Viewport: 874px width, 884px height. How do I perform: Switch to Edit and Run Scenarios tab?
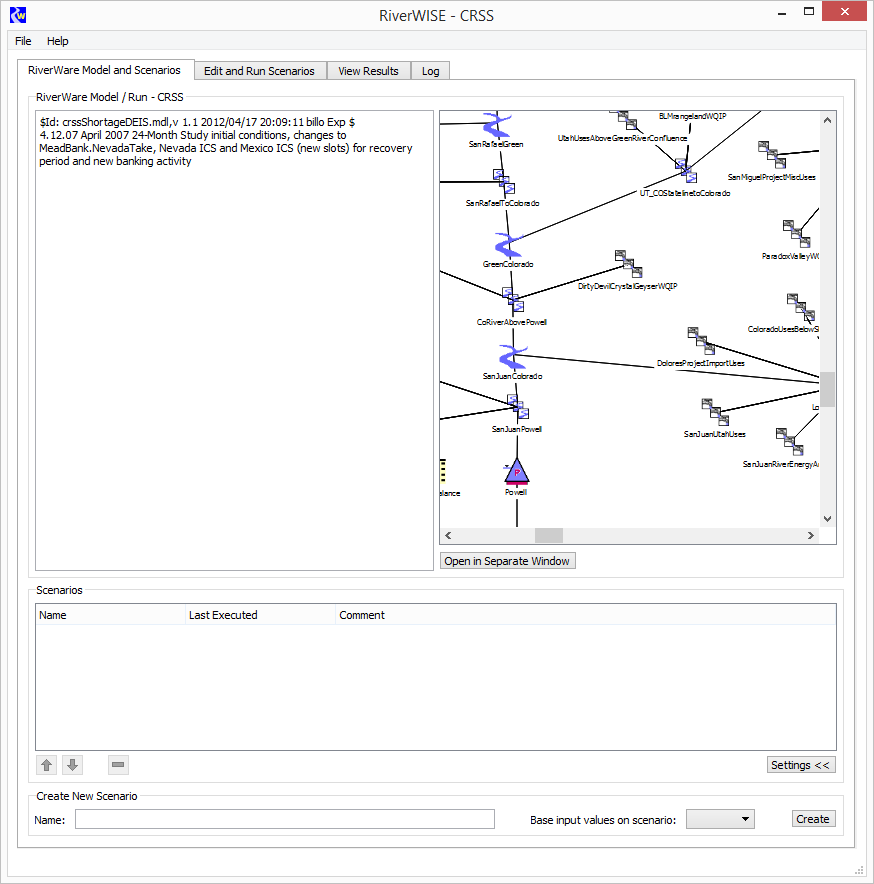(x=259, y=71)
